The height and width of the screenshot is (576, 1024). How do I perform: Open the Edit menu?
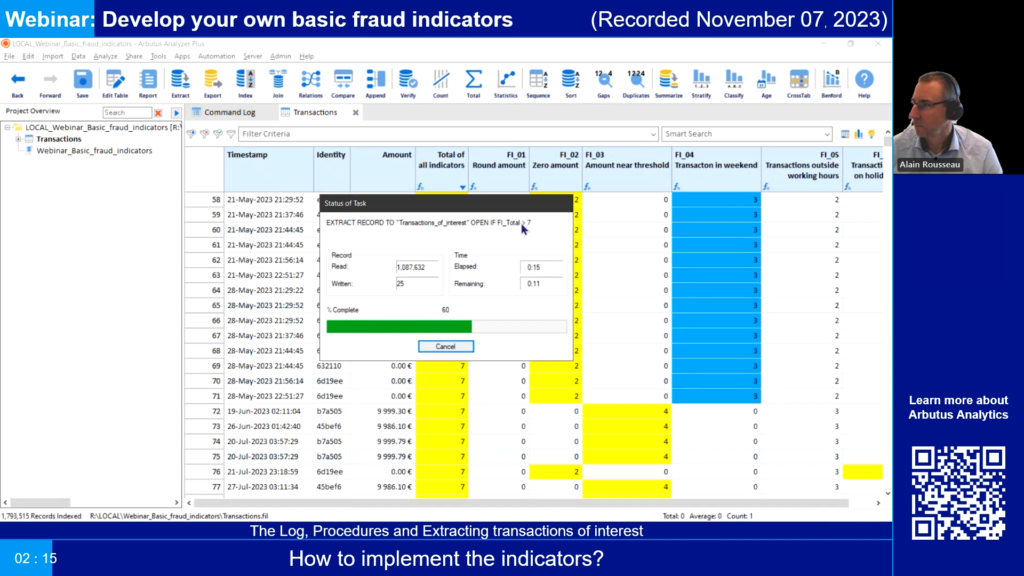pos(28,56)
